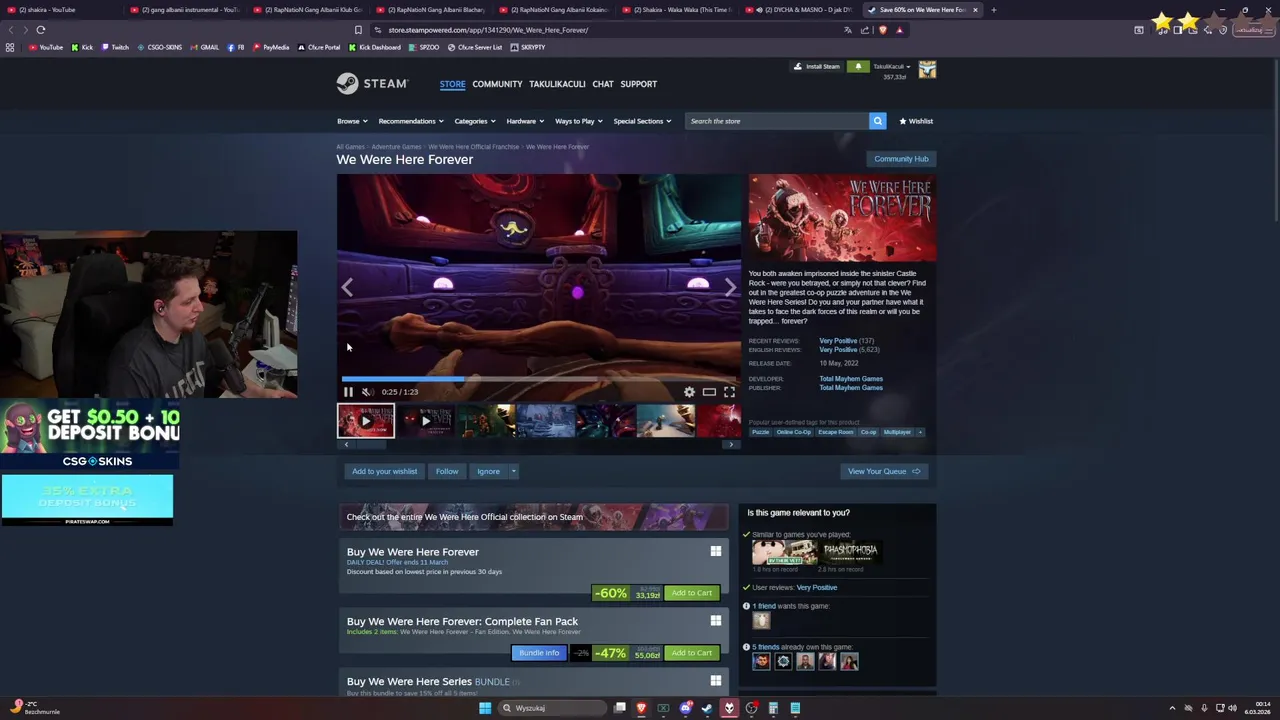Pause the game trailer video
The width and height of the screenshot is (1280, 720).
348,392
